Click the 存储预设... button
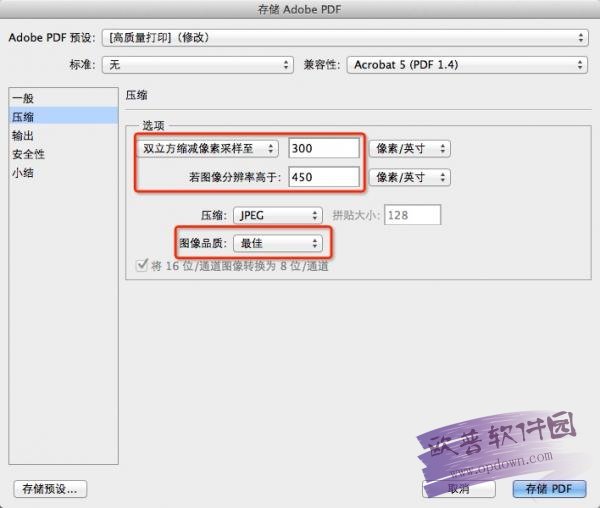Viewport: 600px width, 508px height. [50, 489]
